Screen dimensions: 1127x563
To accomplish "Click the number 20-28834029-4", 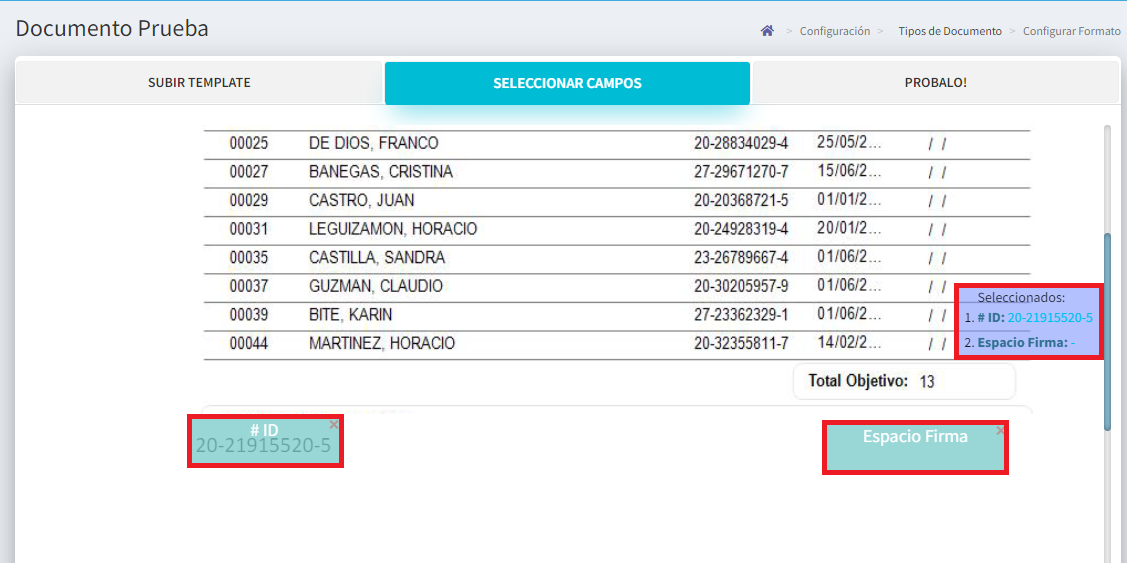I will click(741, 143).
